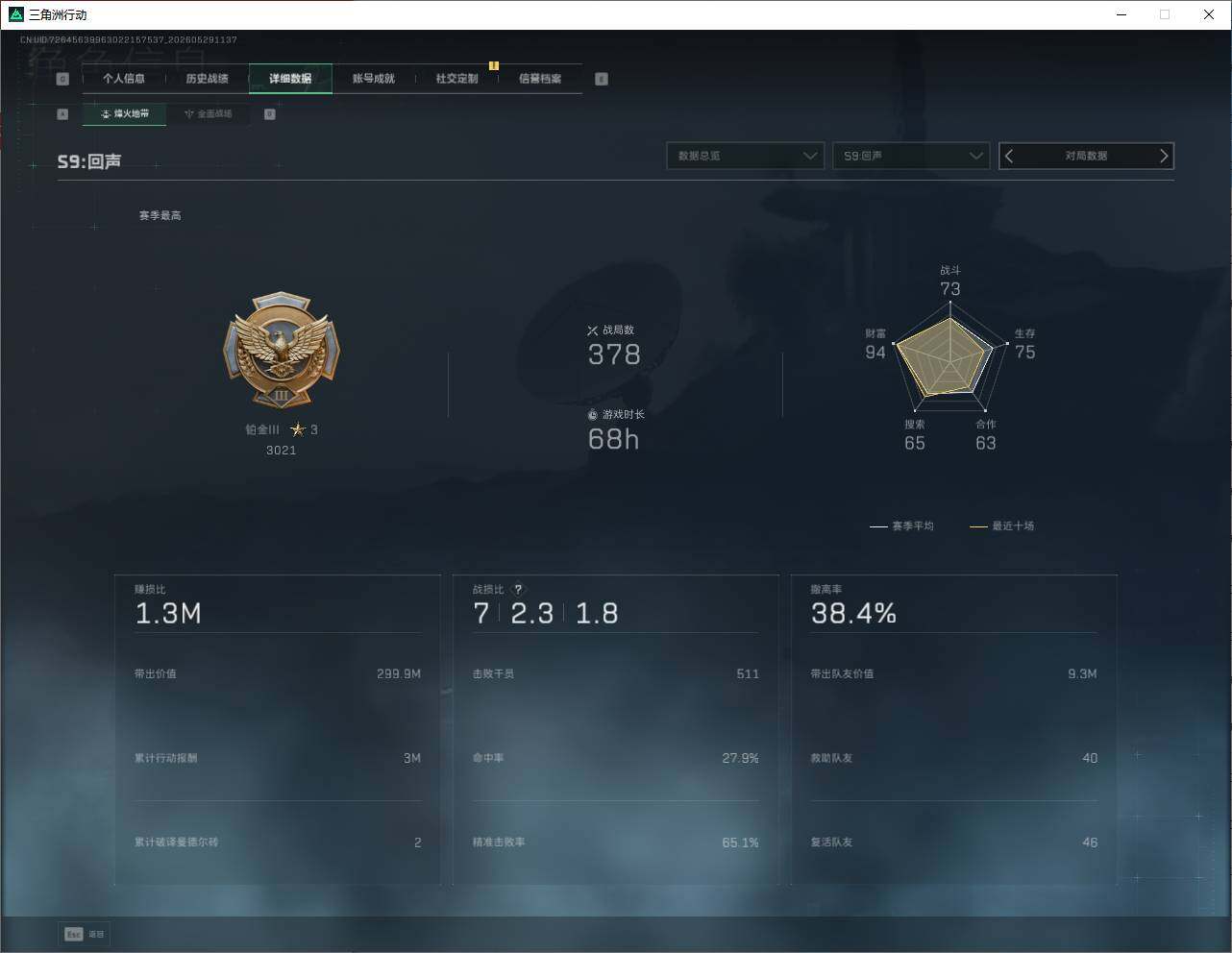
Task: Open the question mark help beside 战损比
Action: 518,590
